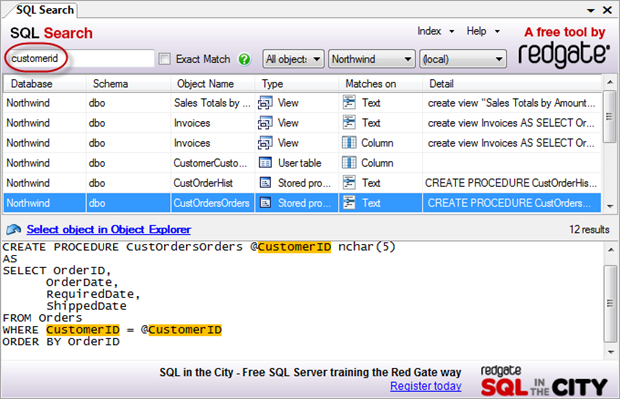The width and height of the screenshot is (620, 399).
Task: Click the User table icon in CustomerCusto row
Action: pos(265,163)
